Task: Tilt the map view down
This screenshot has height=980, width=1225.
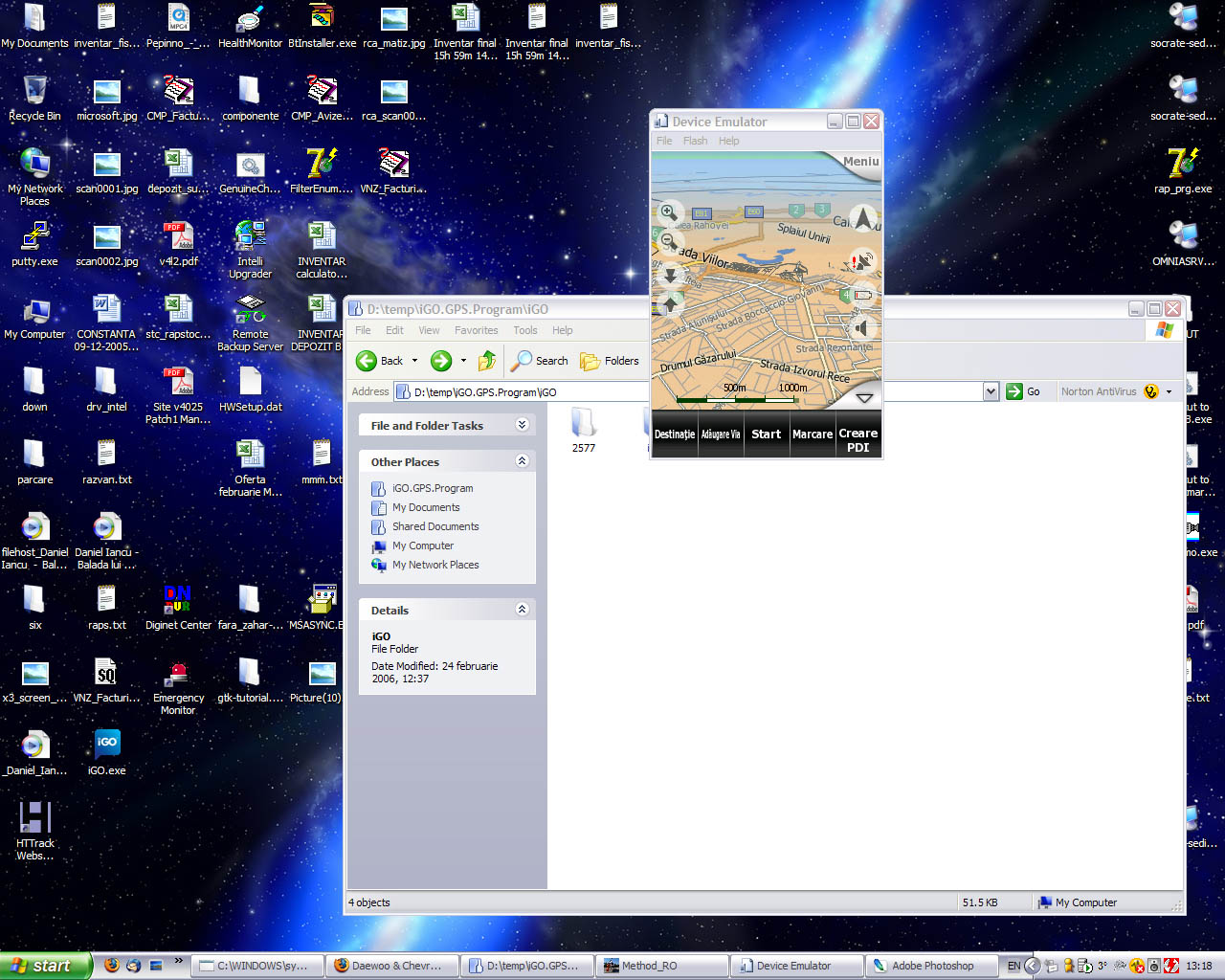Action: pyautogui.click(x=670, y=274)
